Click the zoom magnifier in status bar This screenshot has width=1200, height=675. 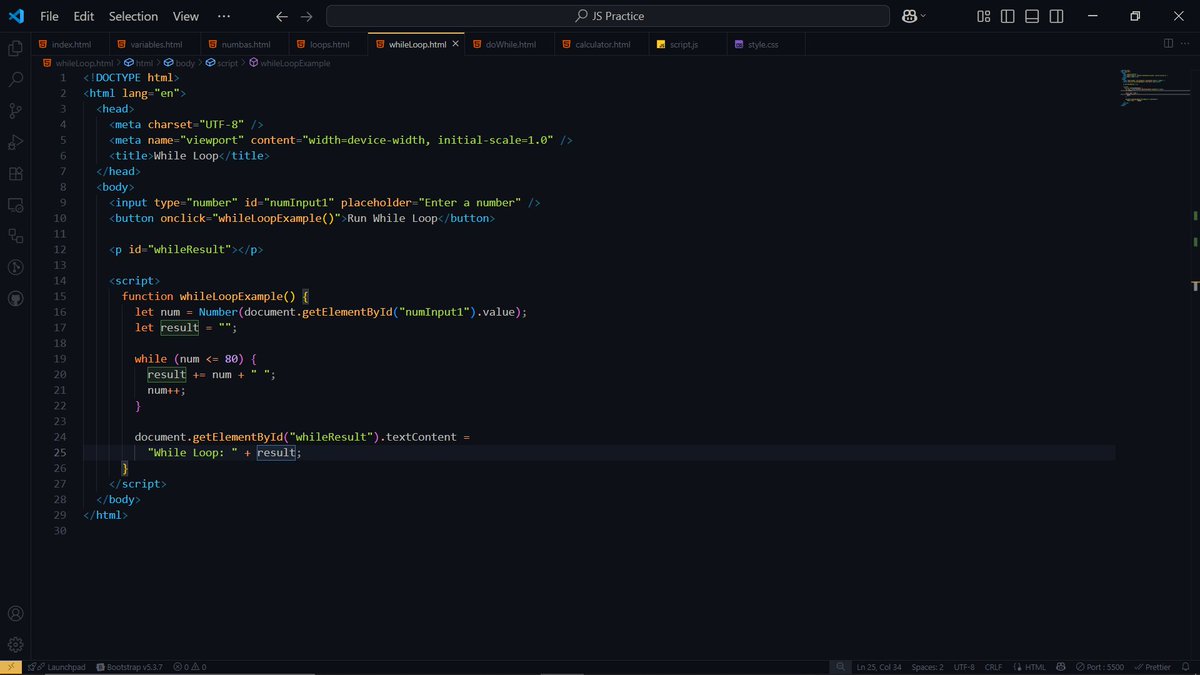[x=839, y=667]
